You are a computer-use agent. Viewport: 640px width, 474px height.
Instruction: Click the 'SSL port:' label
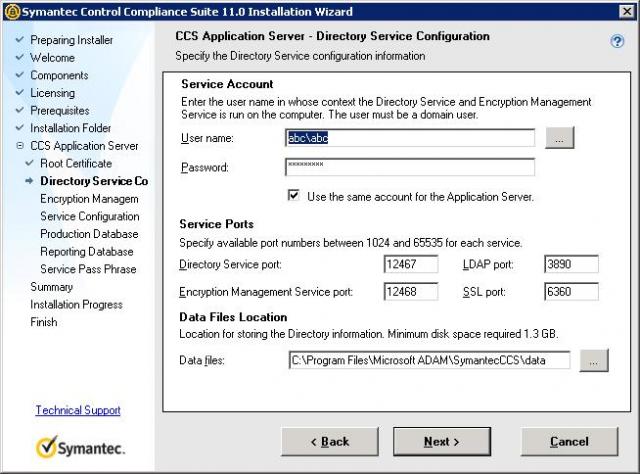[x=484, y=292]
